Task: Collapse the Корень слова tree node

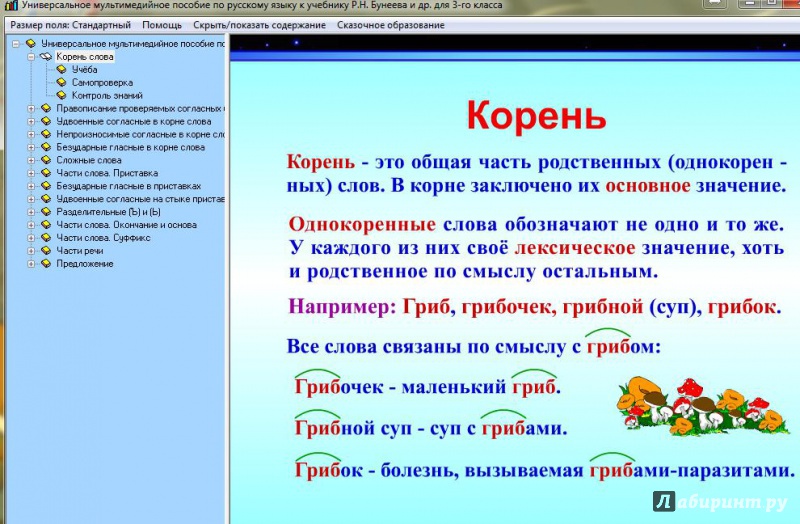Action: click(31, 57)
